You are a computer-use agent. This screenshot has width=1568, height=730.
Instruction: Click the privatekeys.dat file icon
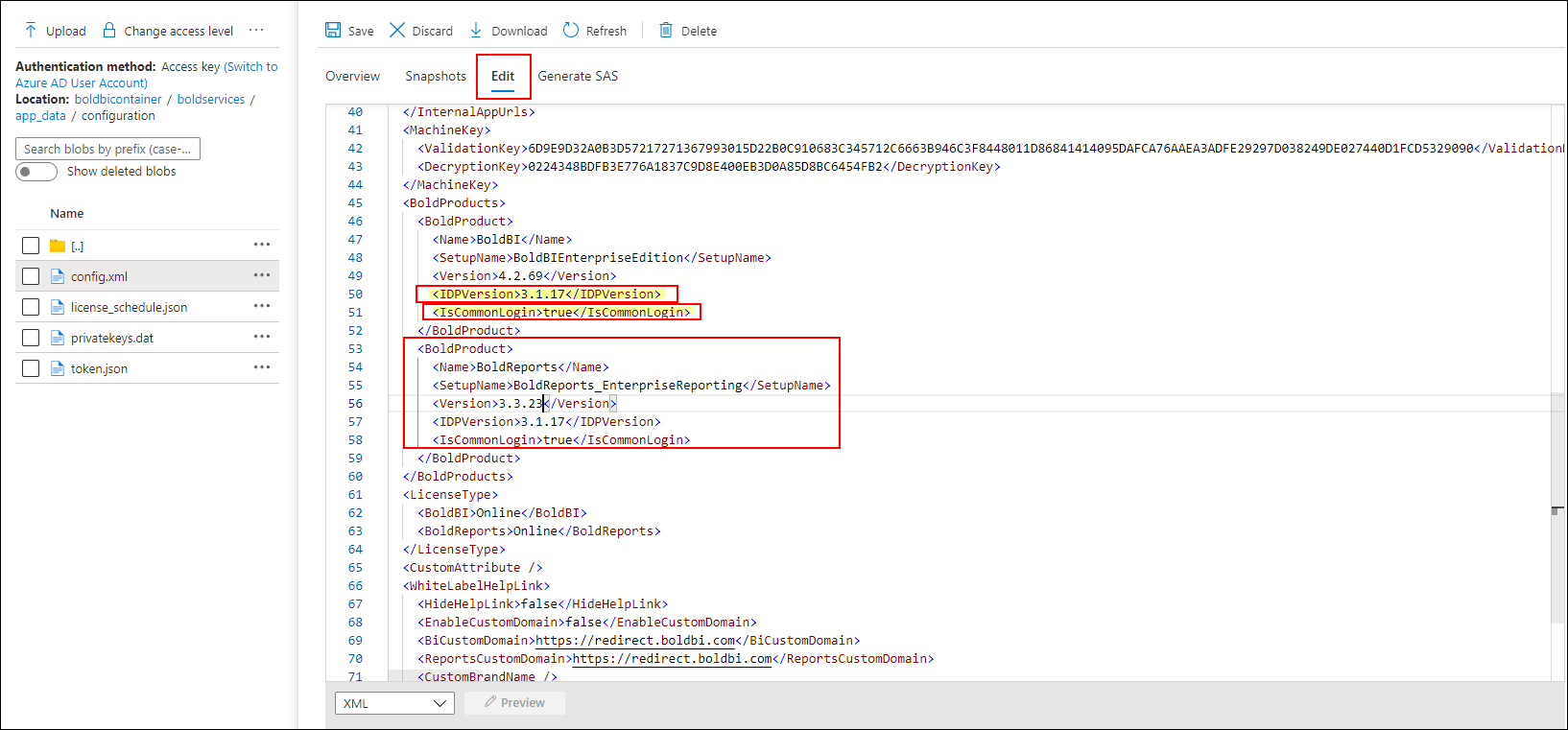pyautogui.click(x=58, y=338)
